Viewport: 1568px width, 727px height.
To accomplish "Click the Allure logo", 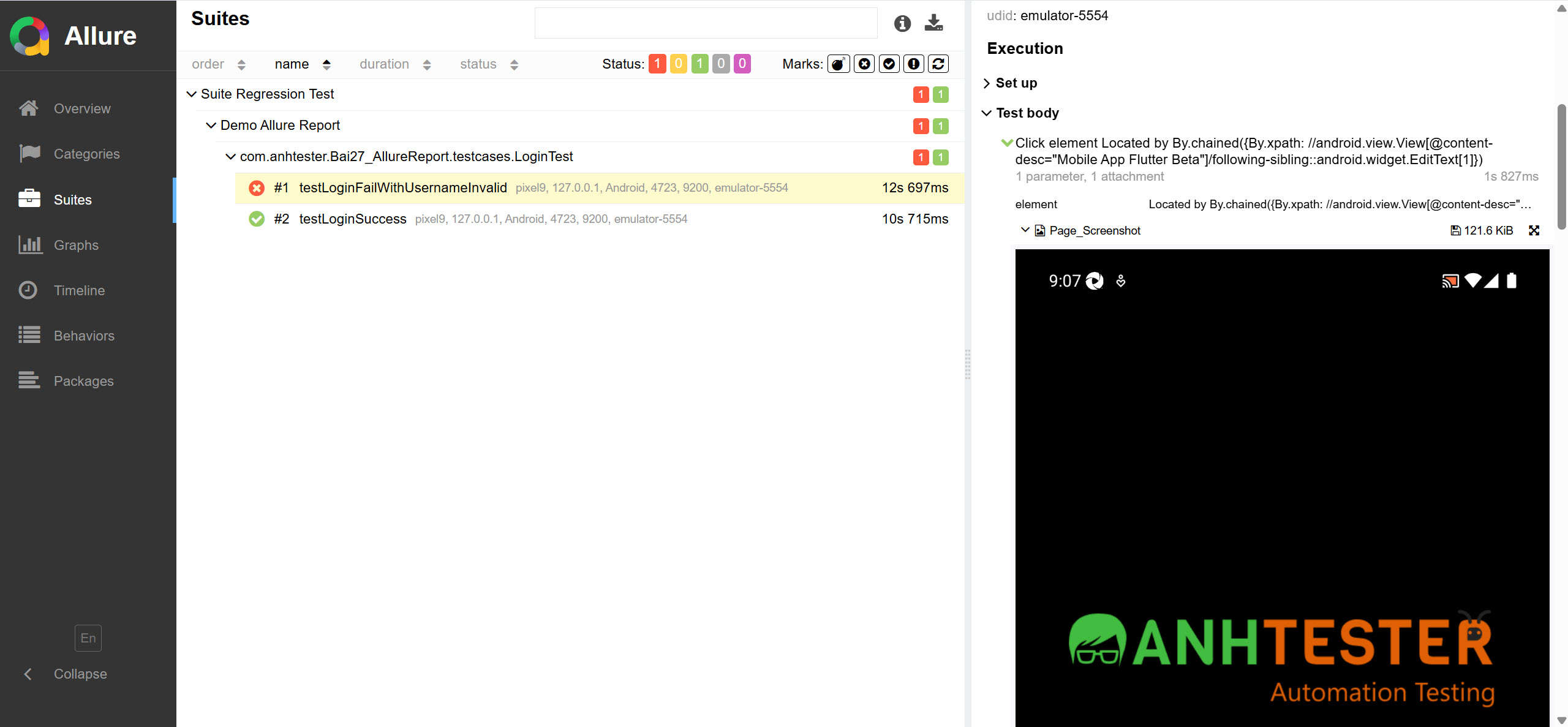I will tap(29, 36).
